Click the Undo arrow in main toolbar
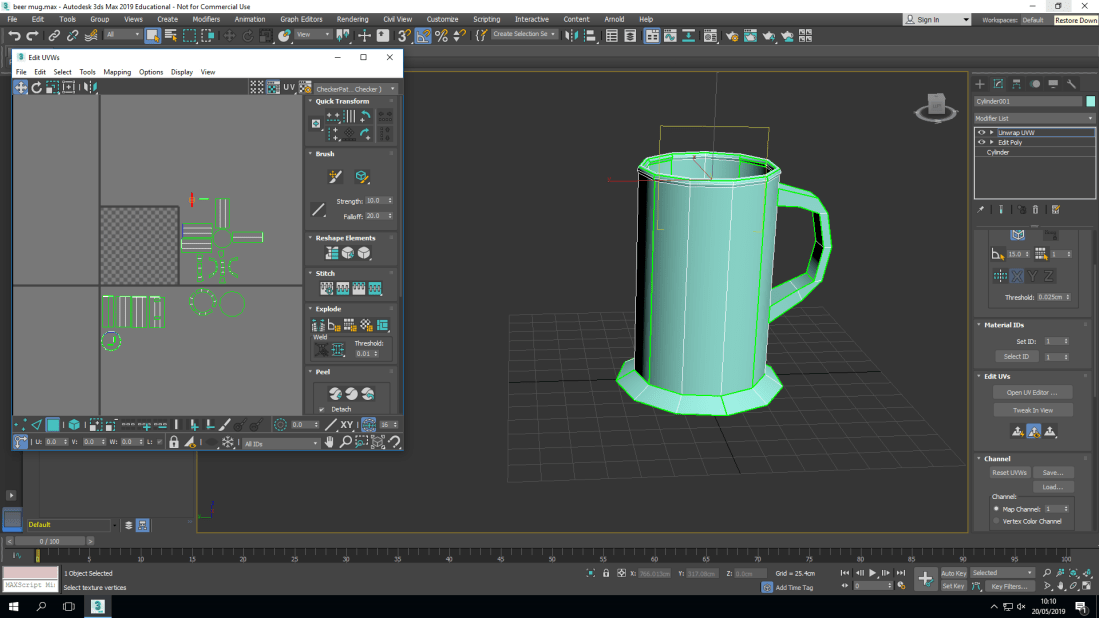1099x618 pixels. click(x=14, y=35)
